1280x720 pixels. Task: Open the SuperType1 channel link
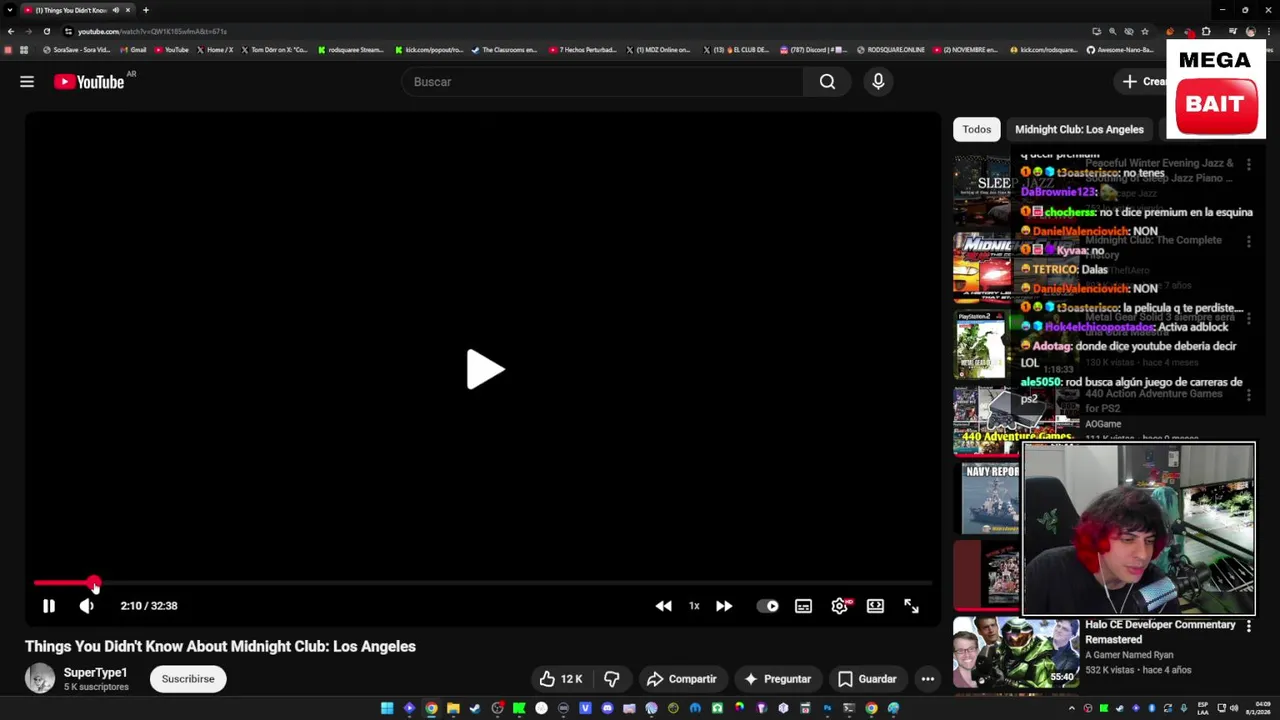click(x=95, y=673)
